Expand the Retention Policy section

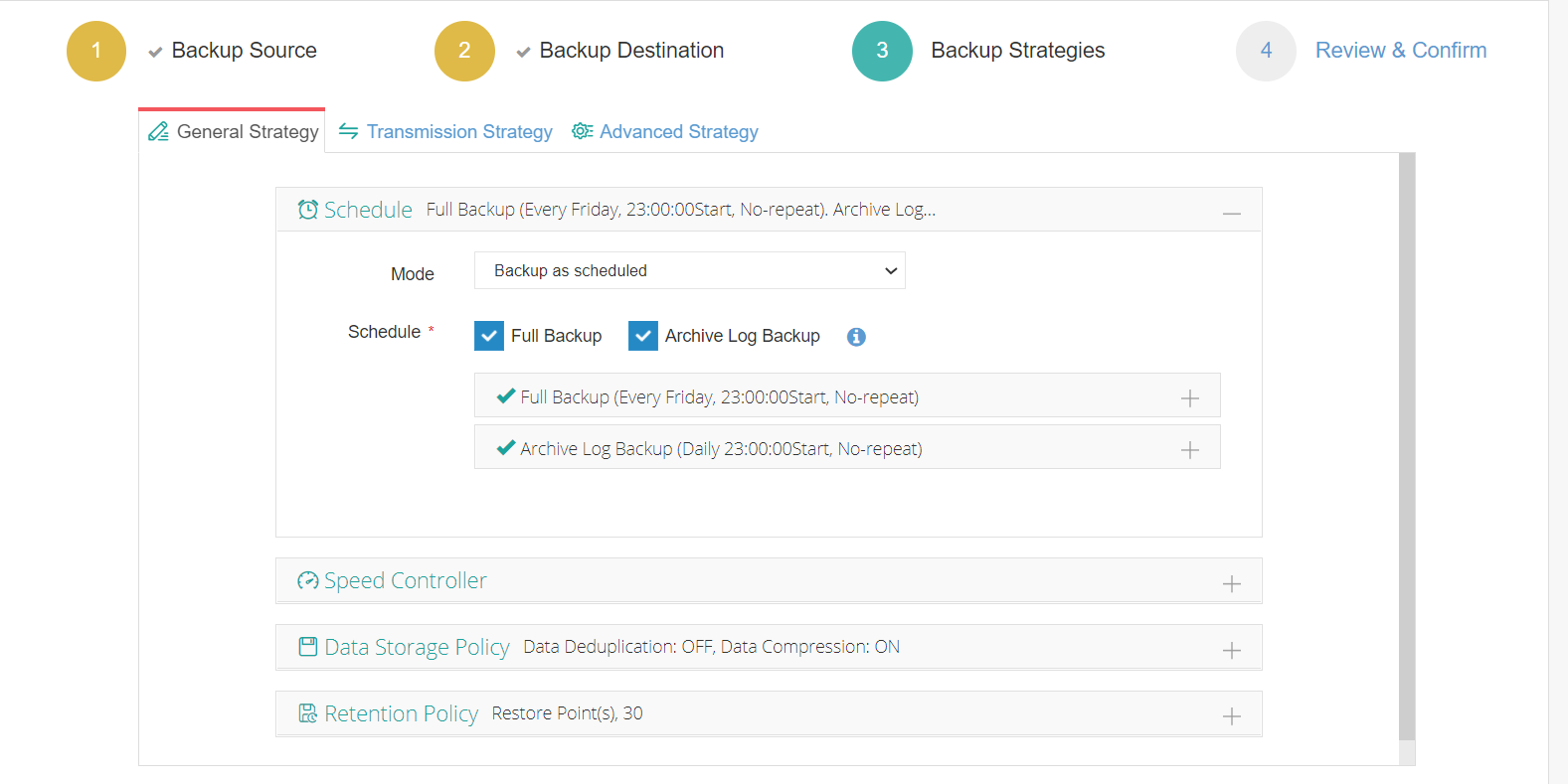[1232, 716]
